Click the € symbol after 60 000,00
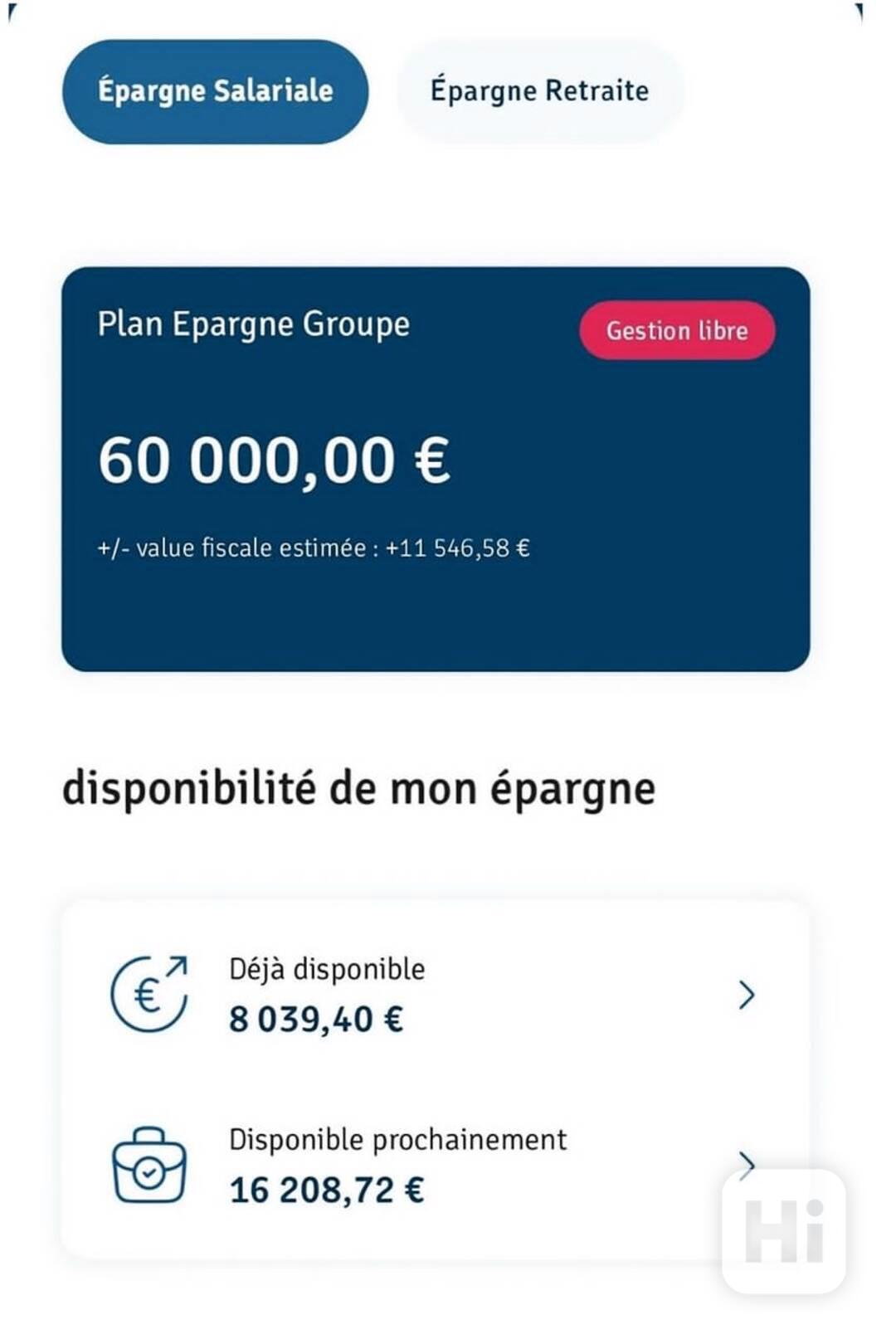Screen dimensions: 896x1344 432,461
